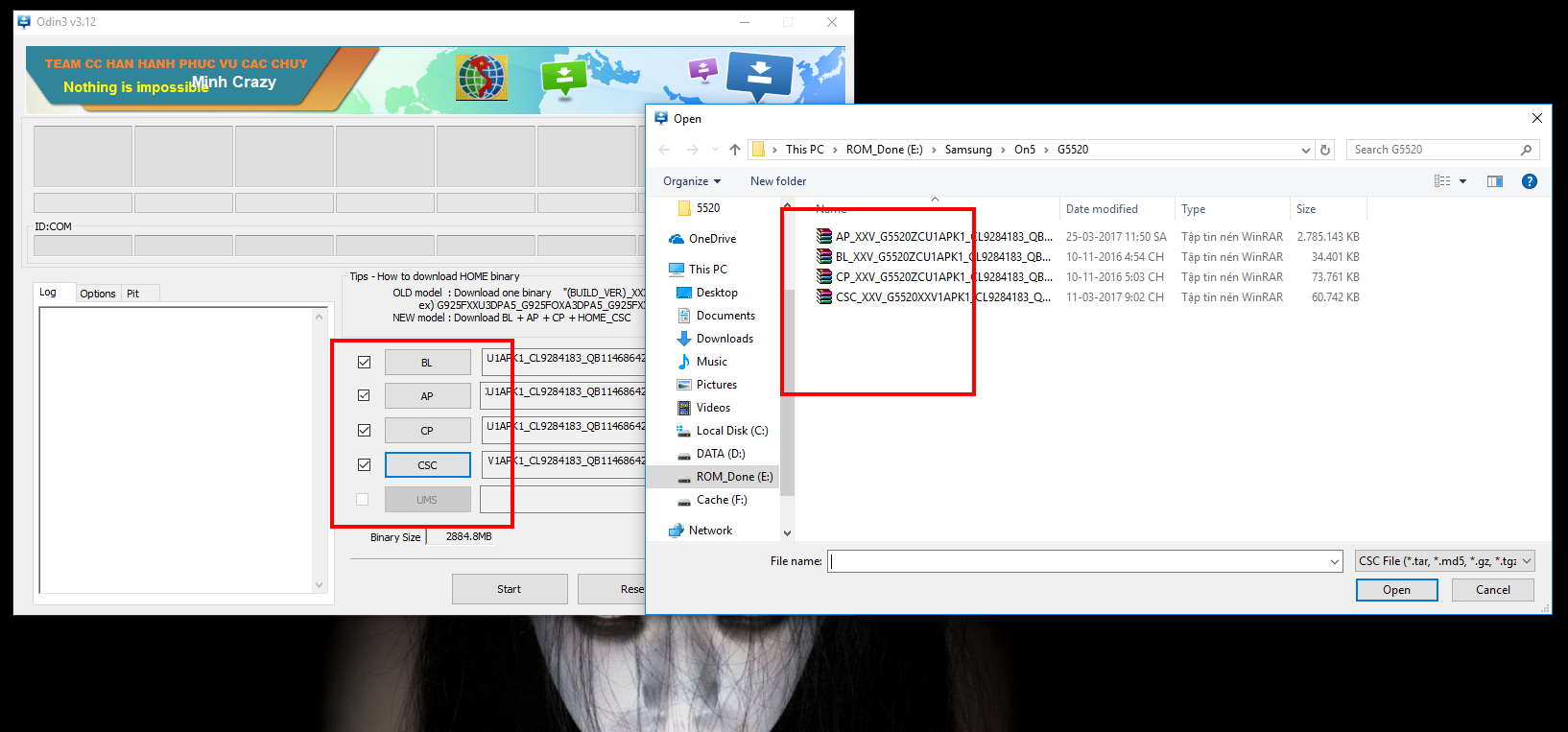Expand the Organize dropdown menu

coord(691,181)
